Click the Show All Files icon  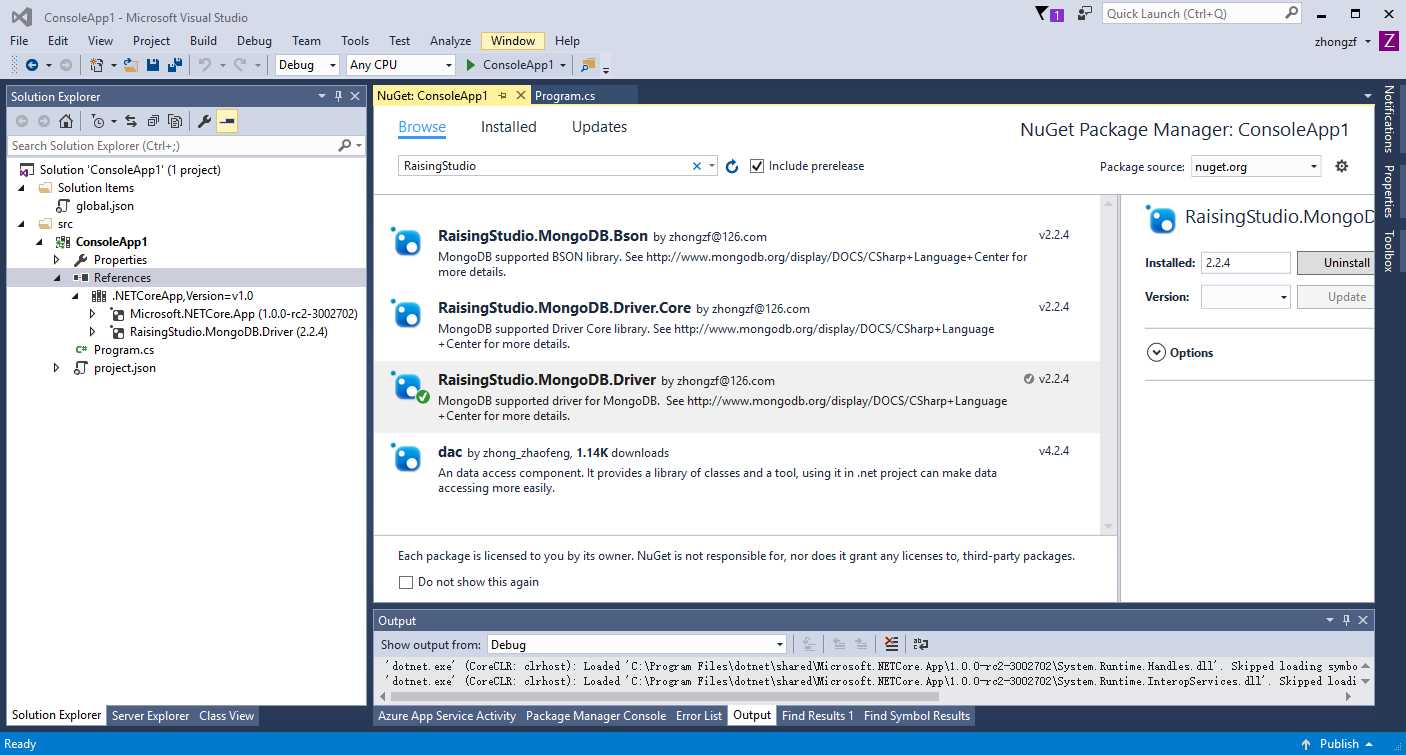175,121
